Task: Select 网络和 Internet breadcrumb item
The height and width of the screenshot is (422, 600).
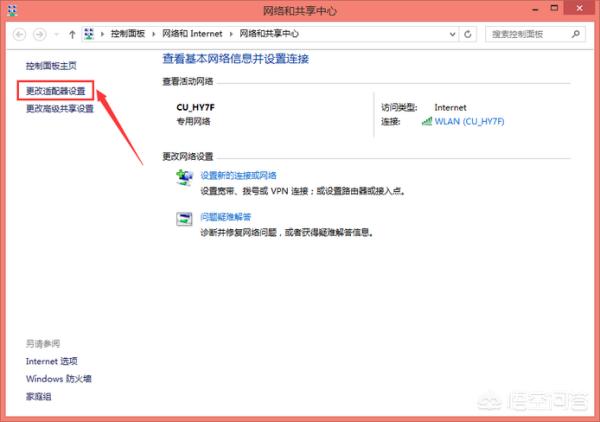Action: point(192,34)
